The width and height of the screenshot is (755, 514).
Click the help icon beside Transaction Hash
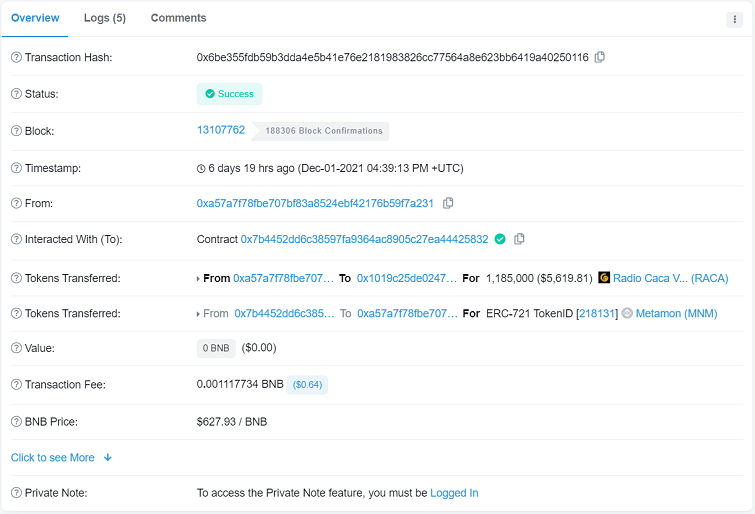16,57
